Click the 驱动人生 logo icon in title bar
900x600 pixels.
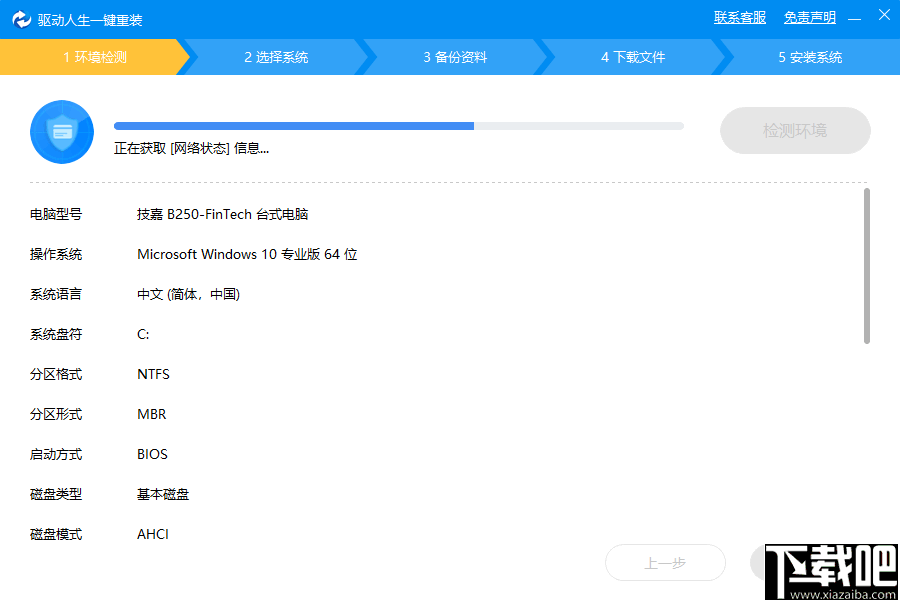click(x=21, y=16)
